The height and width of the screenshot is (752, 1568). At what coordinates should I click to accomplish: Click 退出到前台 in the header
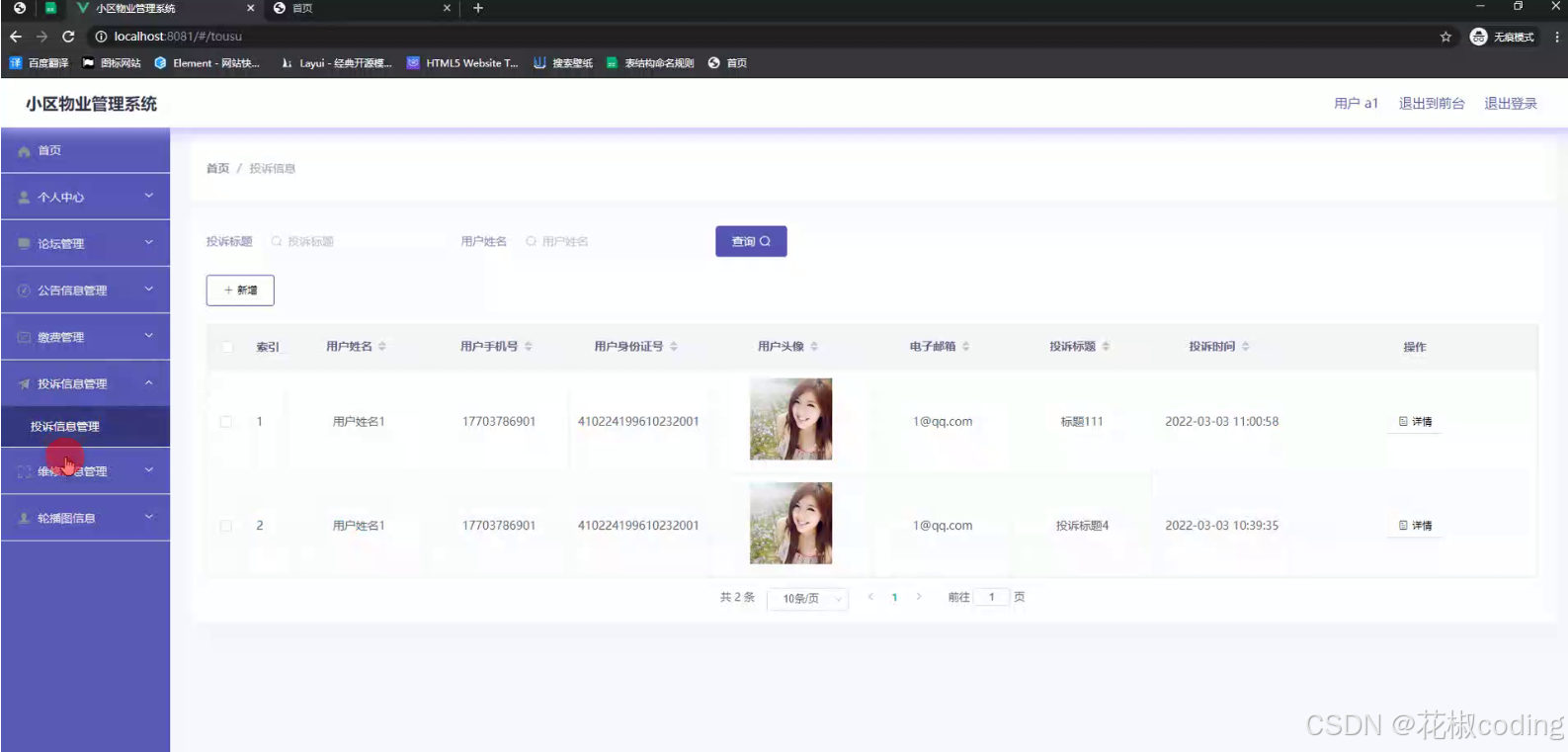tap(1432, 104)
